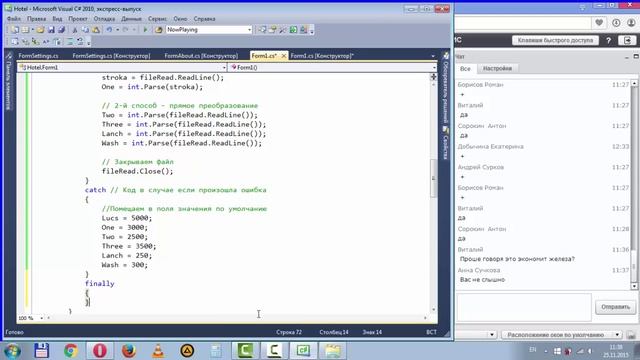Expand the Undo history dropdown arrow

tap(117, 30)
